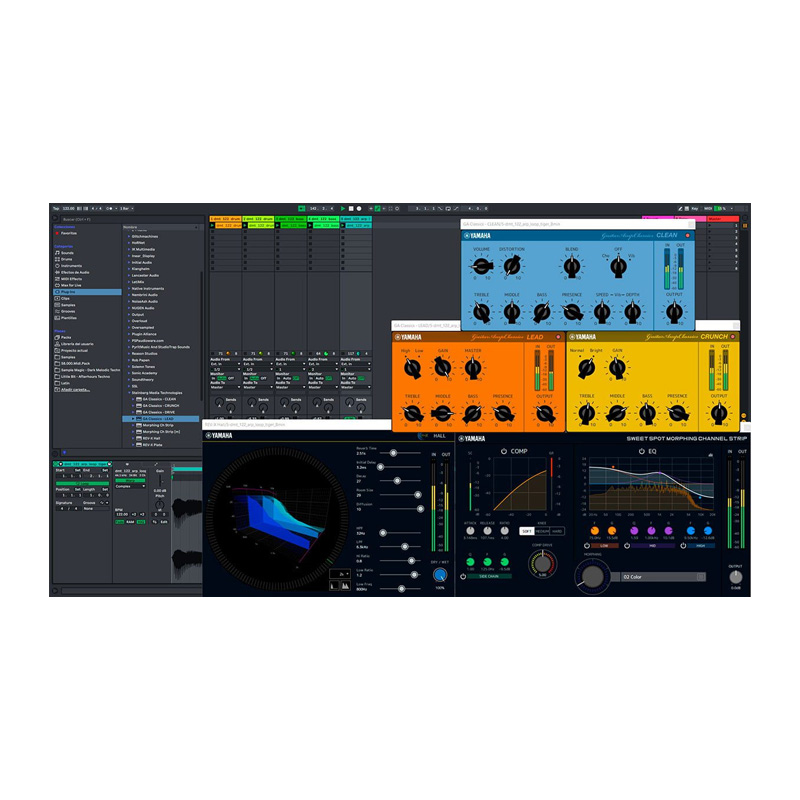Click the SOFT knee button in compressor
The height and width of the screenshot is (800, 800).
[527, 531]
